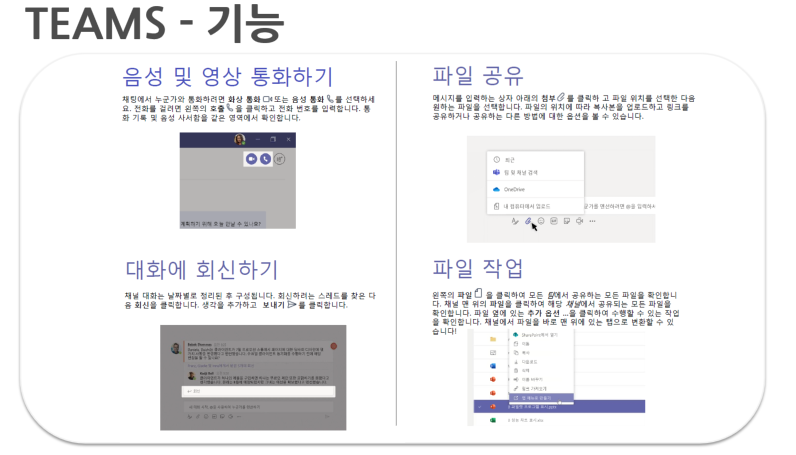Screen dimensions: 796x455
Task: Start an audio call with the phone icon
Action: [265, 159]
